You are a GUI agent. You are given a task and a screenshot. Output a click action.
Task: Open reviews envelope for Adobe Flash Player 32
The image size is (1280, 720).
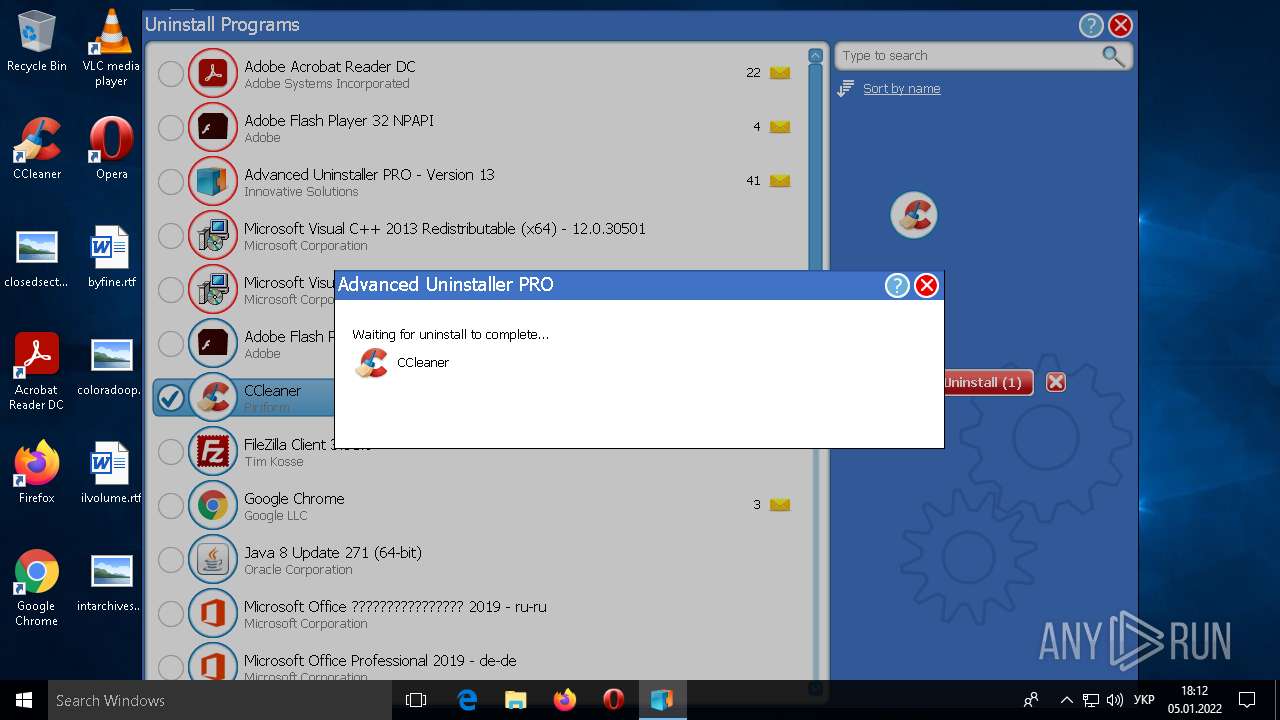click(x=780, y=127)
